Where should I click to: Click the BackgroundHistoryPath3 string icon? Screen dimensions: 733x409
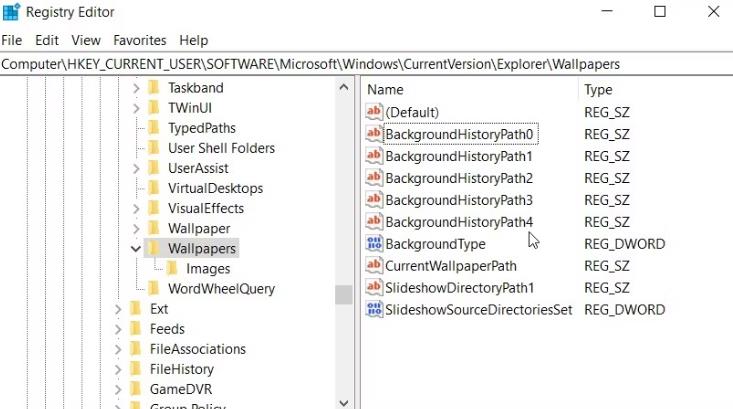[x=374, y=200]
